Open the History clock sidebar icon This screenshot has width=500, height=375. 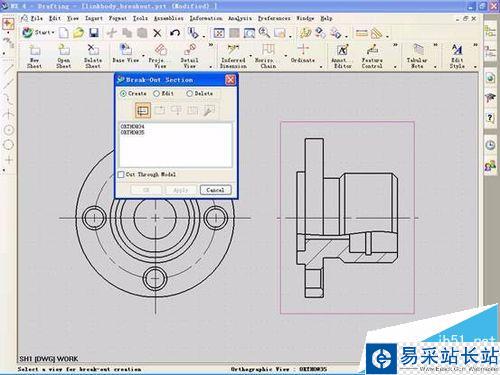490,145
